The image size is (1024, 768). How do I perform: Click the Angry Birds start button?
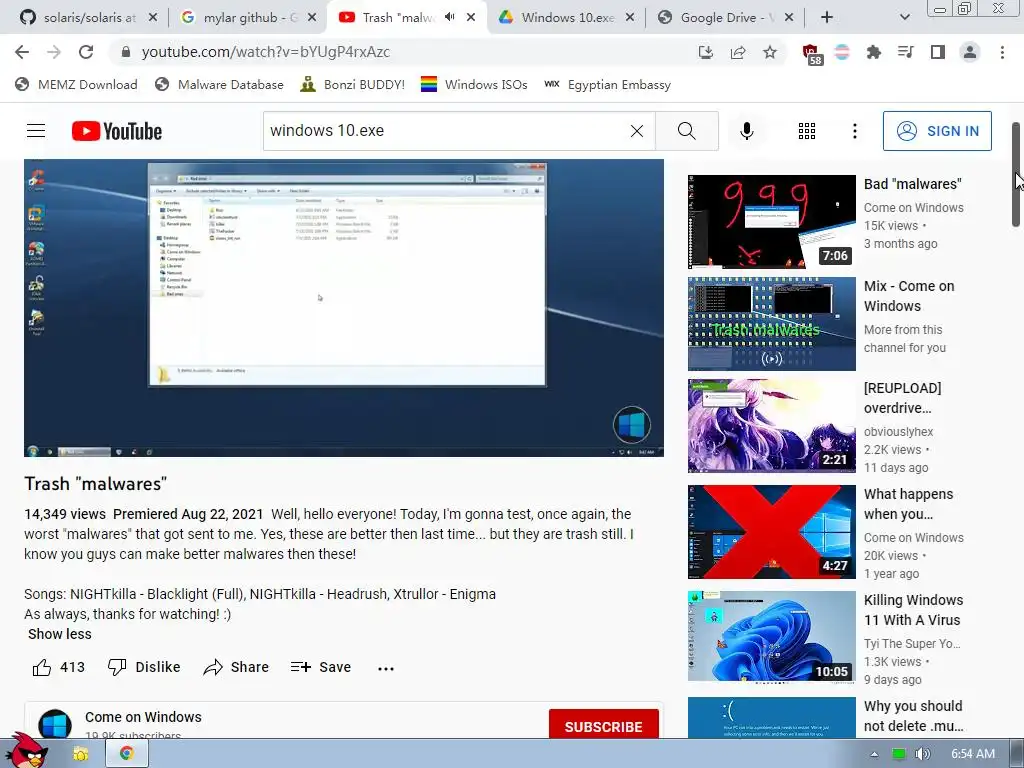point(26,751)
